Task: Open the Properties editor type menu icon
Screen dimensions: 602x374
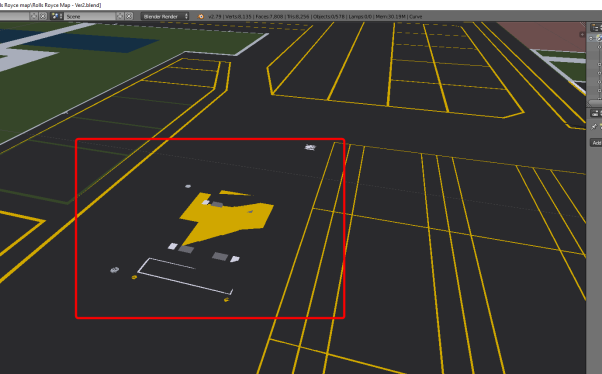Action: pyautogui.click(x=595, y=113)
